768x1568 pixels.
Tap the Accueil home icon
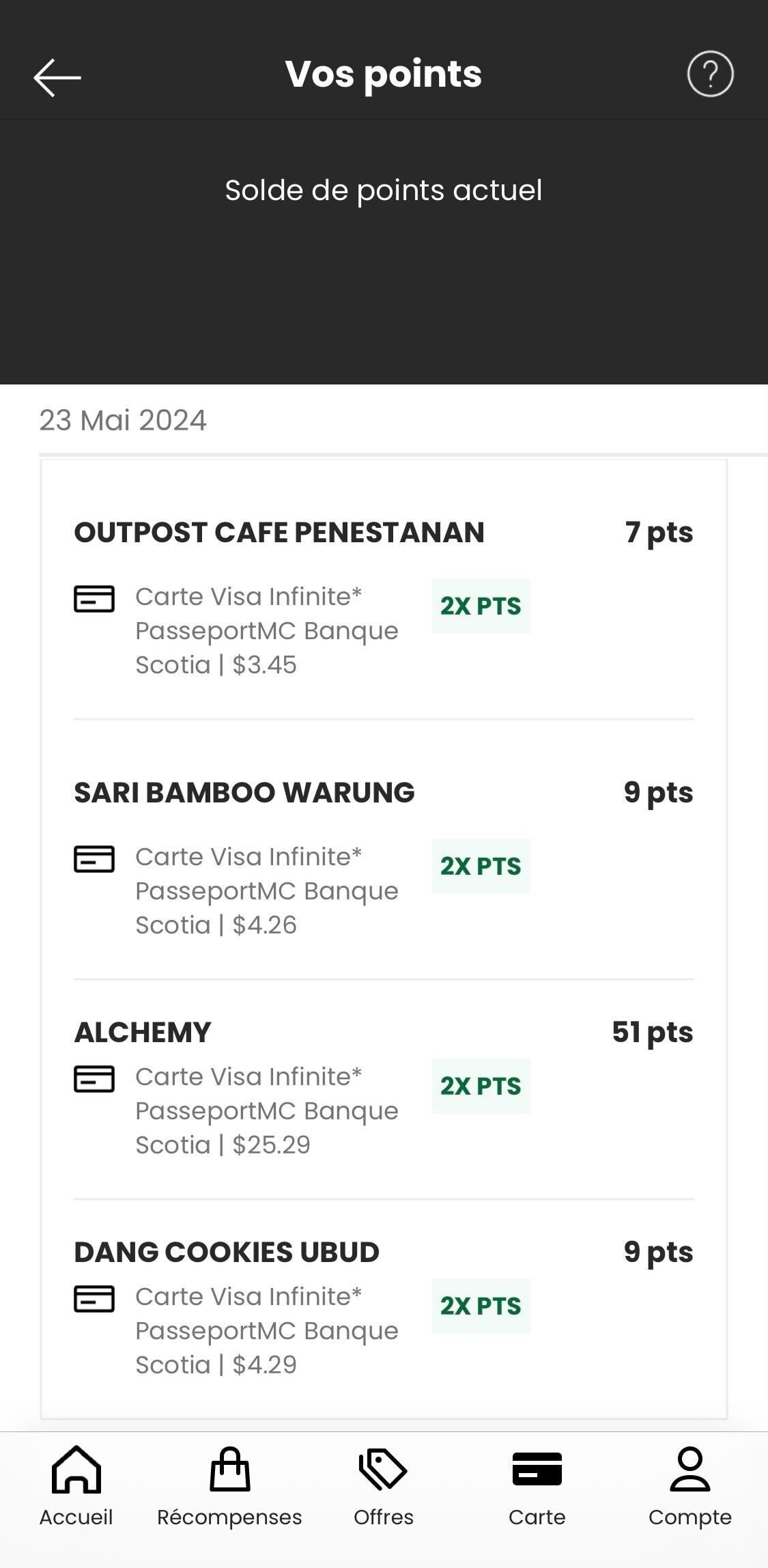pyautogui.click(x=76, y=1470)
